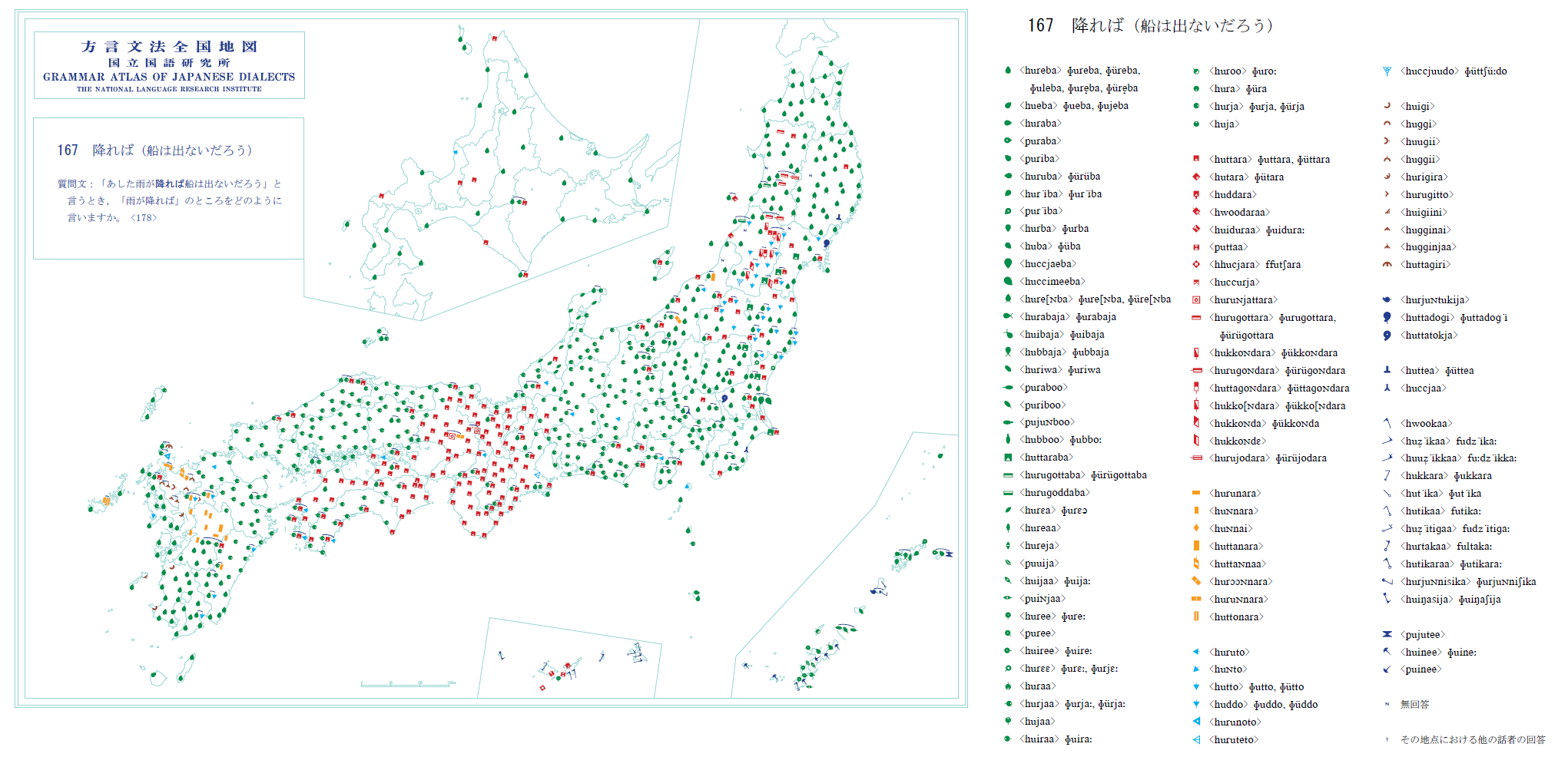The width and height of the screenshot is (1568, 757).
Task: Select the orange bar hurunara symbol
Action: click(x=1196, y=493)
